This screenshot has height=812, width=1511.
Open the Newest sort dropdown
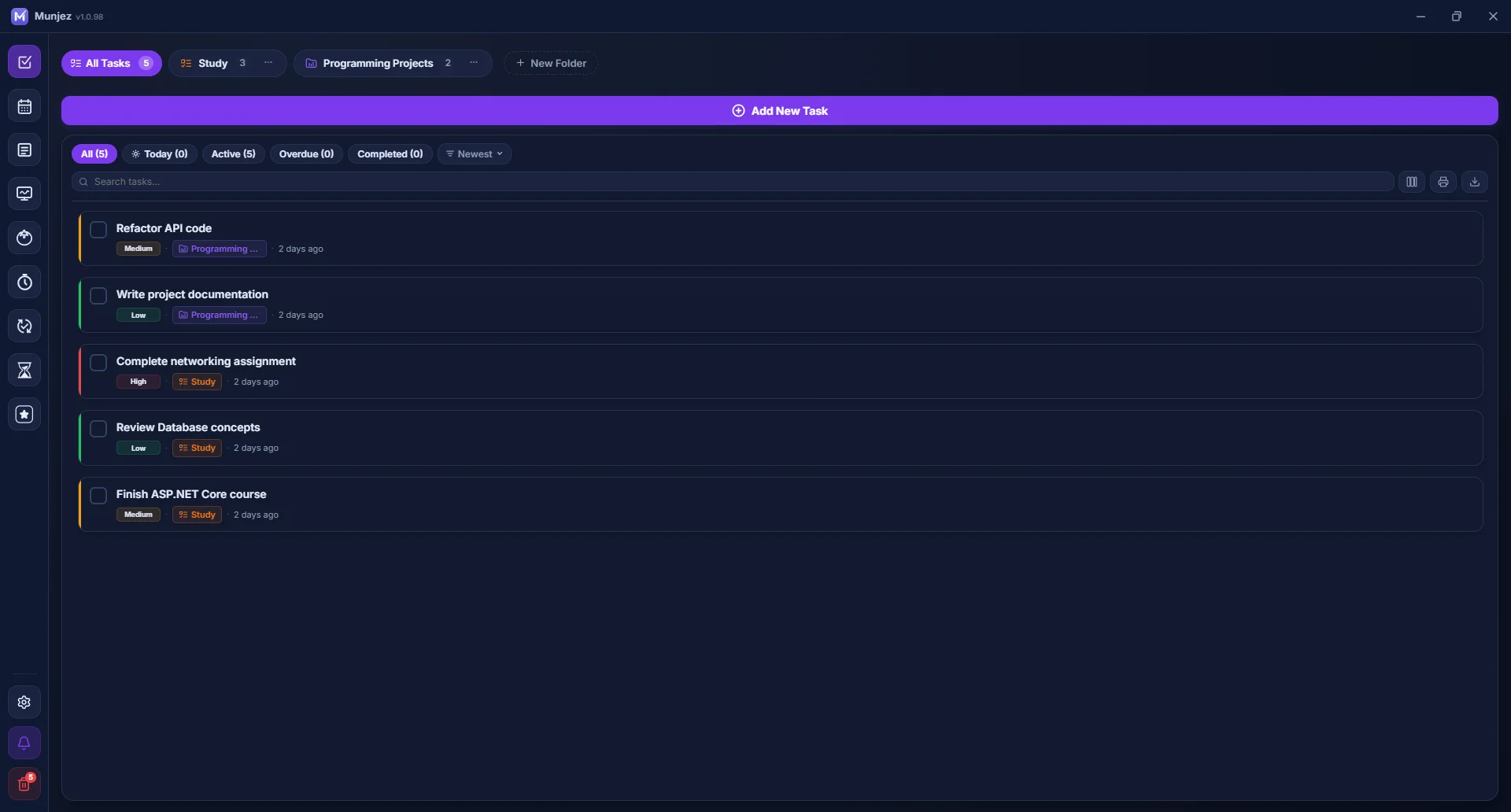point(475,154)
